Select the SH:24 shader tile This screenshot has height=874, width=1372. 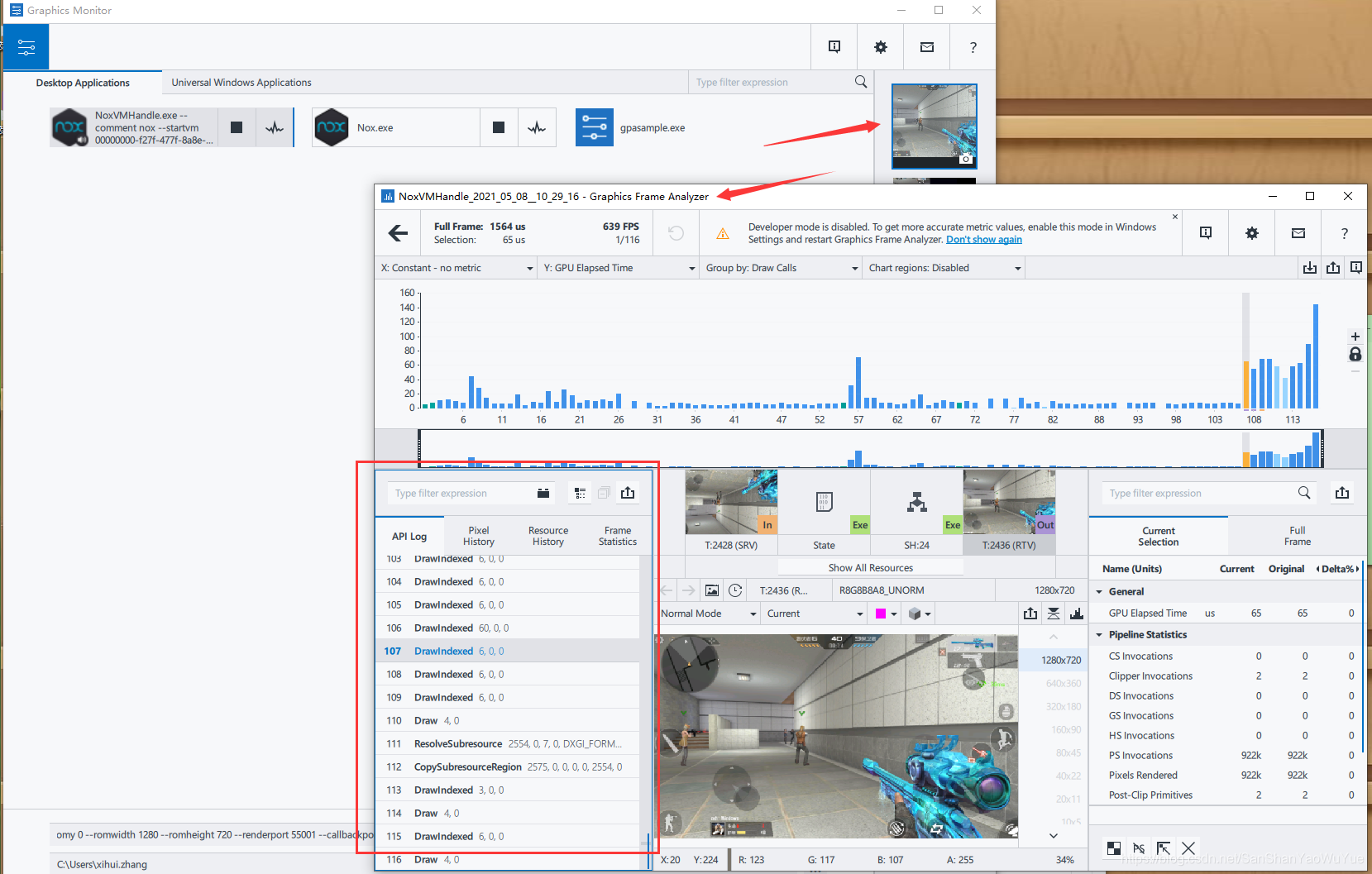(x=917, y=512)
